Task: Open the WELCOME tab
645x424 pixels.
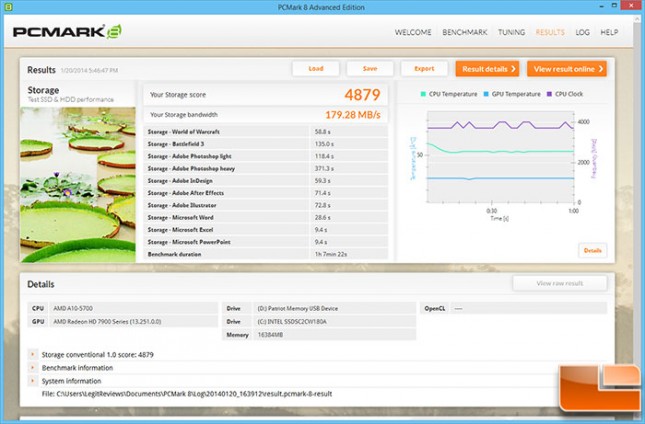Action: point(413,32)
